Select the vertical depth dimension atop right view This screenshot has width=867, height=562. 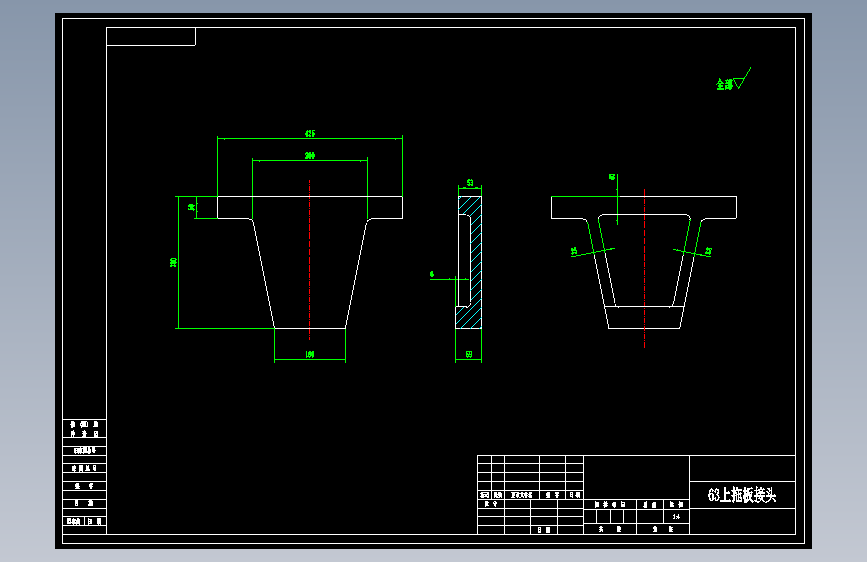pos(612,177)
